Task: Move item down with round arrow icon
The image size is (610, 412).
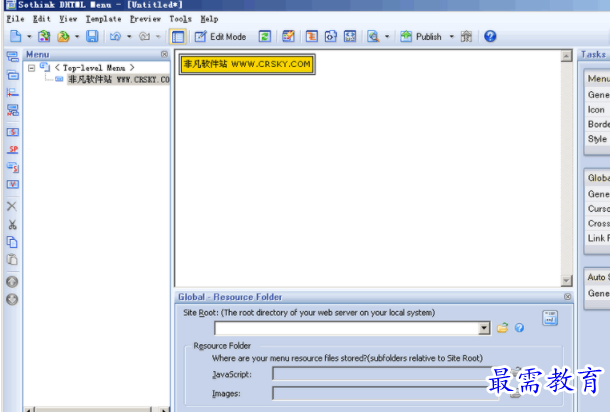Action: click(12, 300)
